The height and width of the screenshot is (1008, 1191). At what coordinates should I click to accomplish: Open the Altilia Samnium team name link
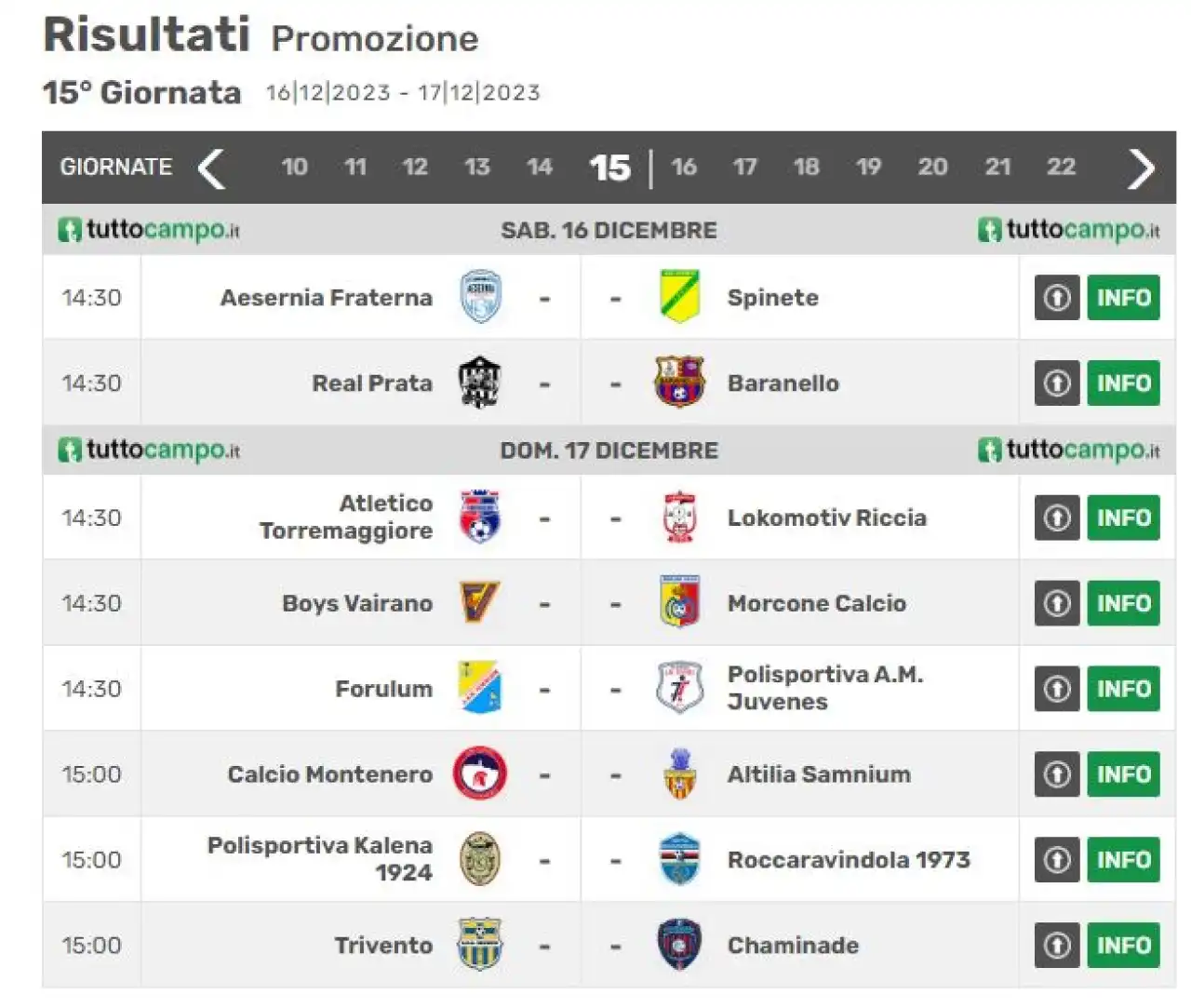click(x=819, y=773)
